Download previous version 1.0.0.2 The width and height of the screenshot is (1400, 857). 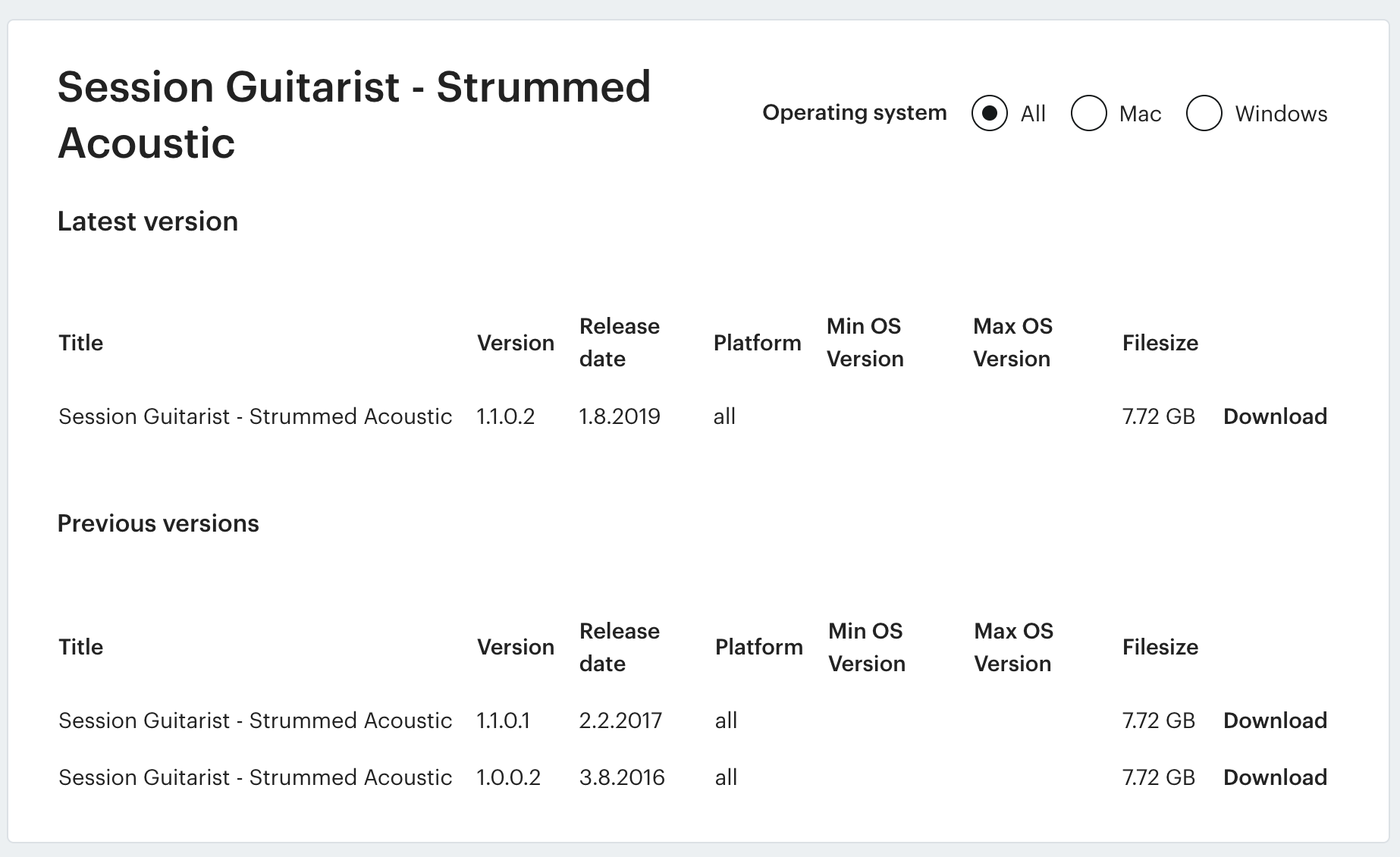(1275, 777)
